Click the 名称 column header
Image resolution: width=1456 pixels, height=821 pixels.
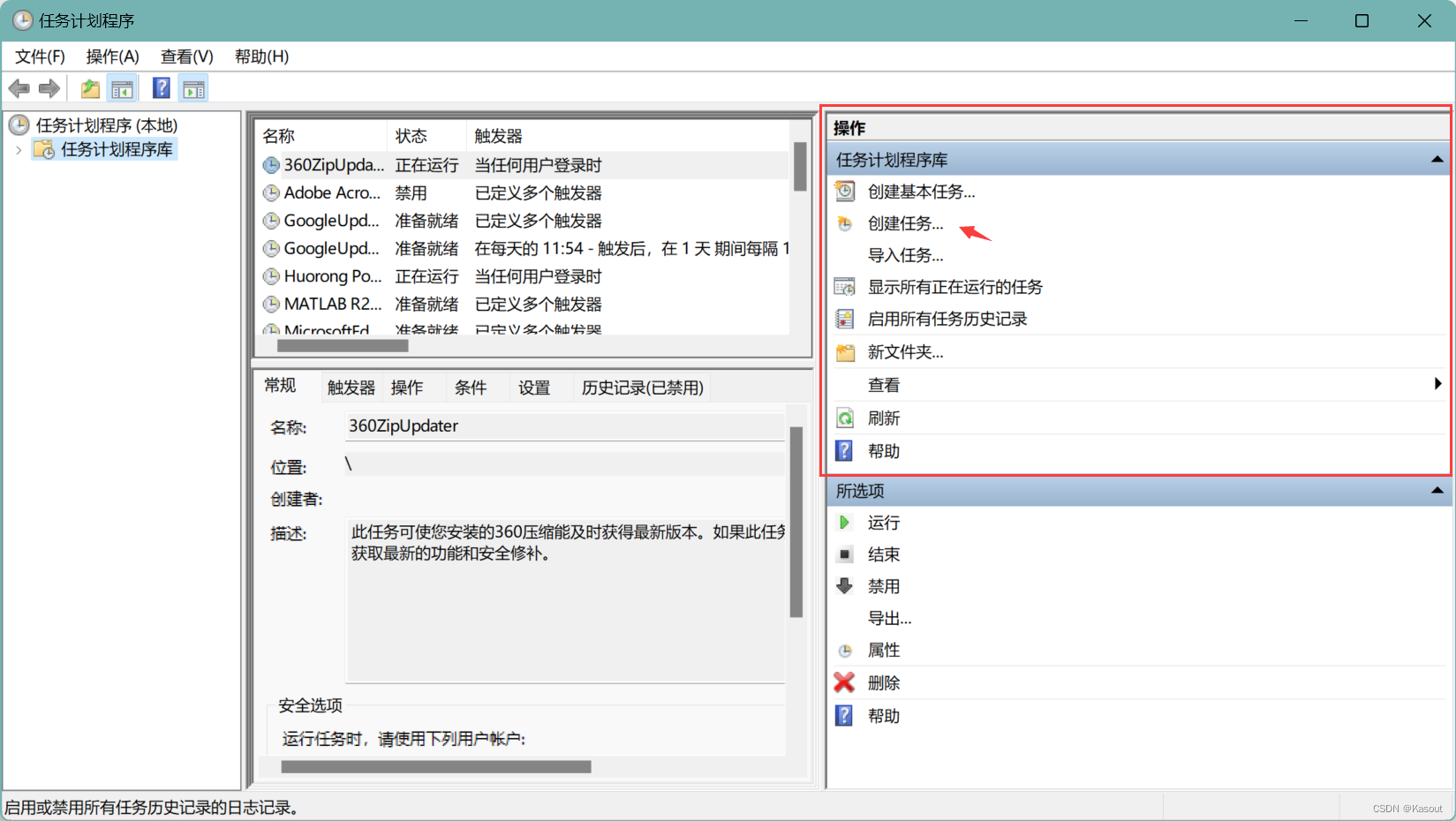[321, 136]
